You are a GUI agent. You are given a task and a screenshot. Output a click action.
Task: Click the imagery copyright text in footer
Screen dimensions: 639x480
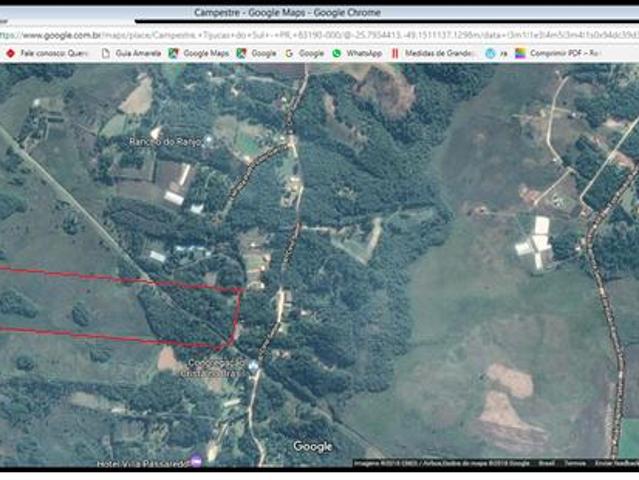(440, 463)
